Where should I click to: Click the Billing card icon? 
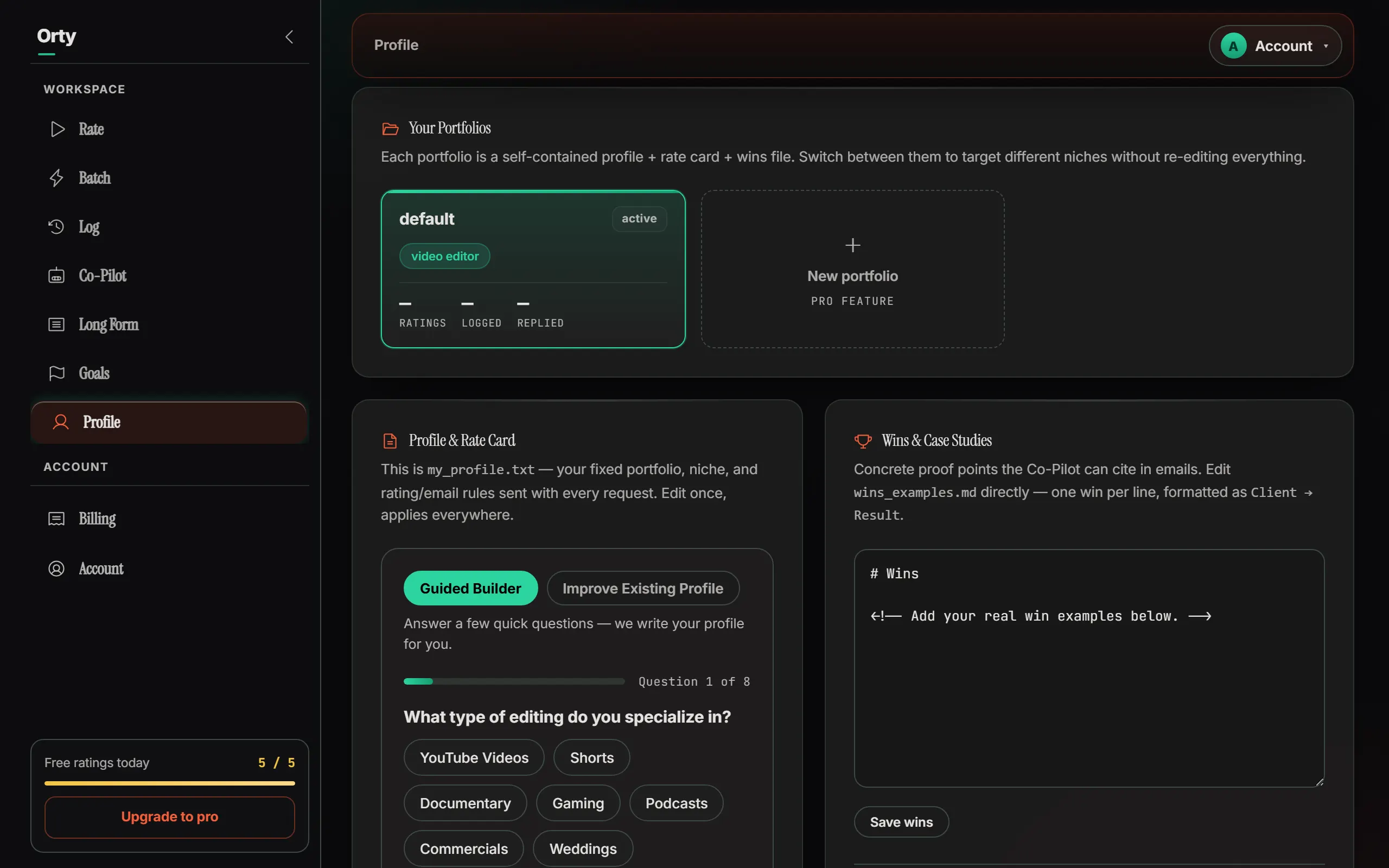tap(56, 519)
